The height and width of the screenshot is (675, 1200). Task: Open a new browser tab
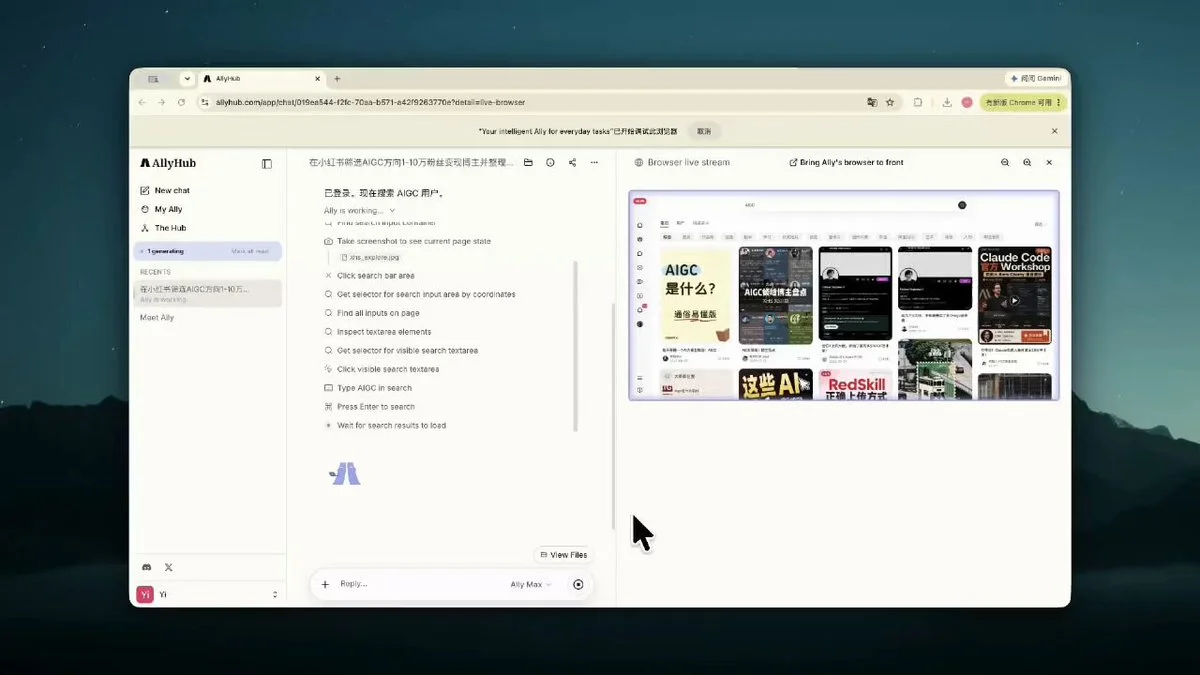tap(337, 78)
